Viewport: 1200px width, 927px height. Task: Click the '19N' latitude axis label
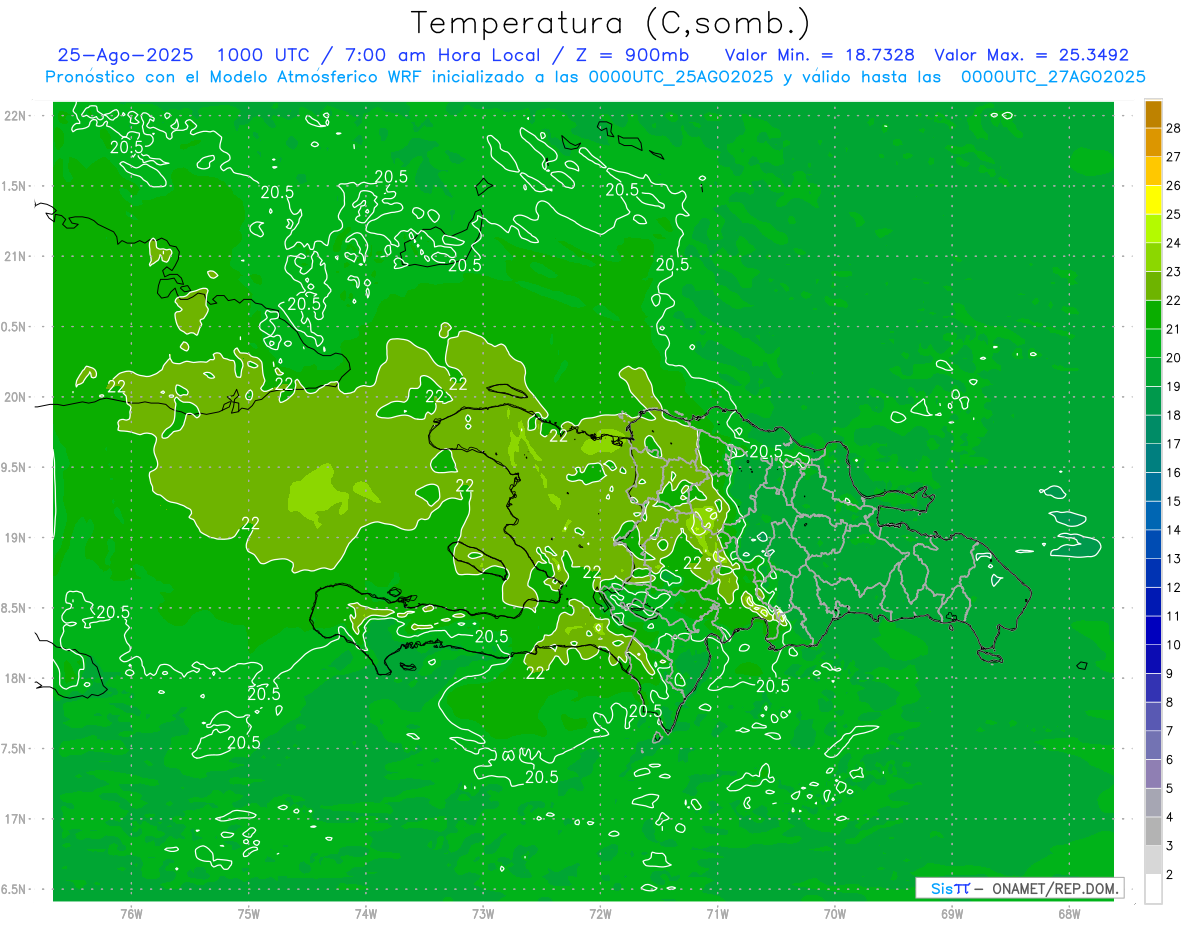click(x=17, y=538)
